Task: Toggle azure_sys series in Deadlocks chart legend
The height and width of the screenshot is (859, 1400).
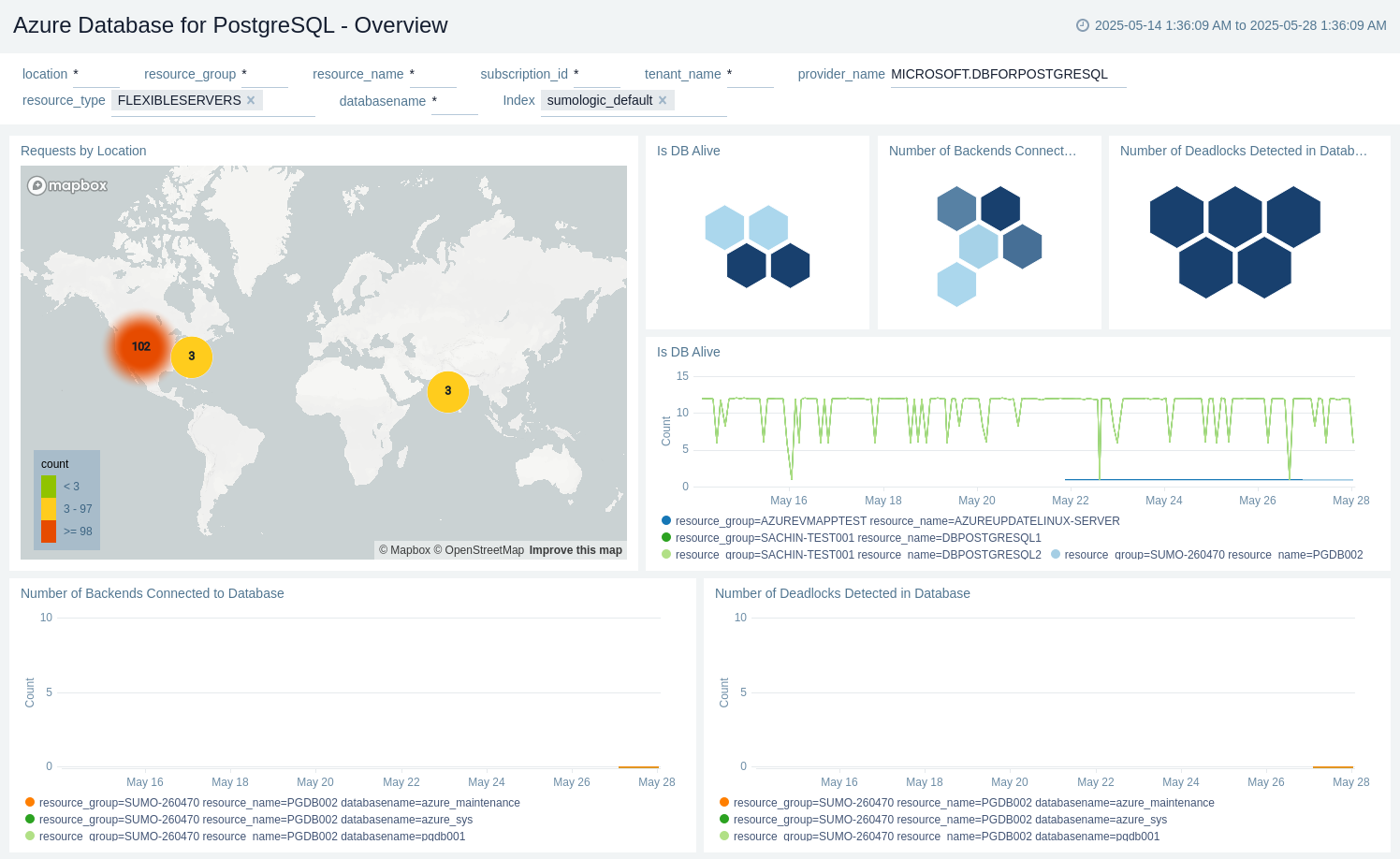Action: click(943, 820)
